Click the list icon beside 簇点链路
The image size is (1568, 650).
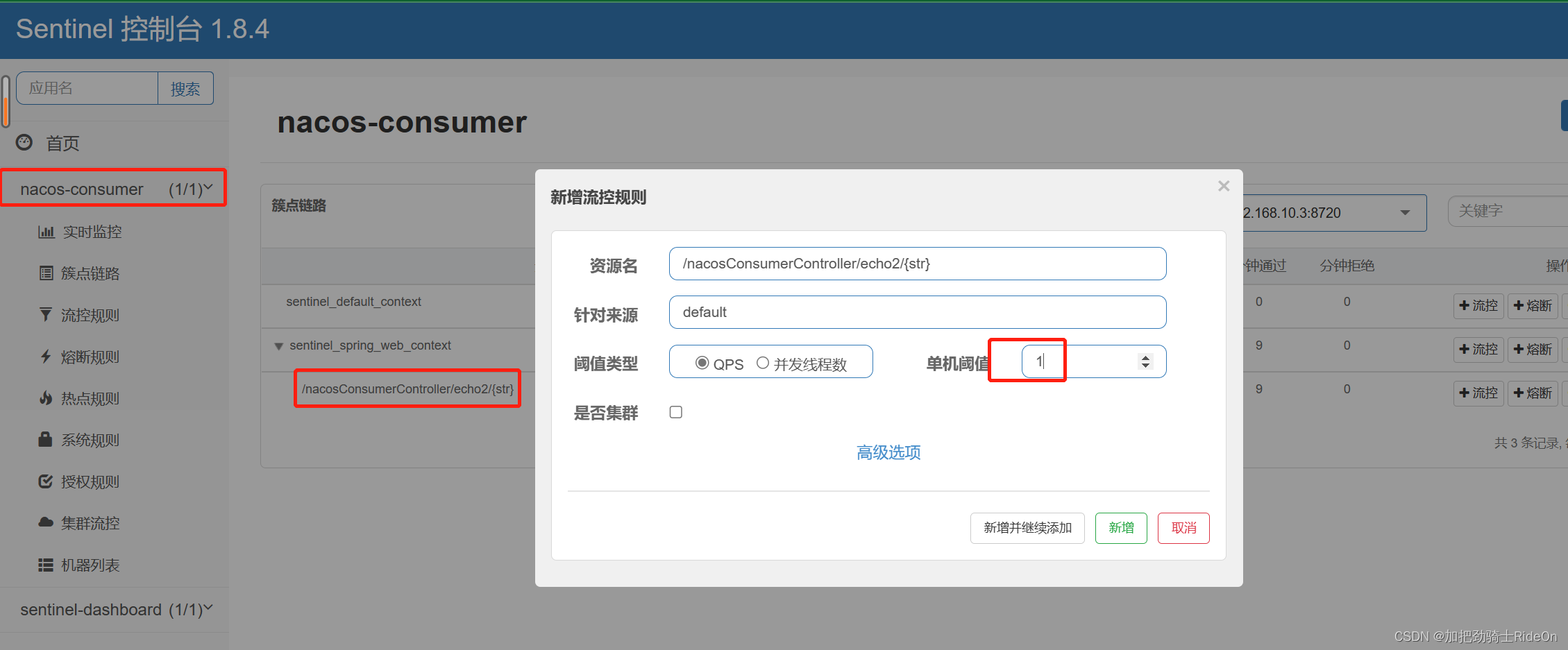(46, 273)
